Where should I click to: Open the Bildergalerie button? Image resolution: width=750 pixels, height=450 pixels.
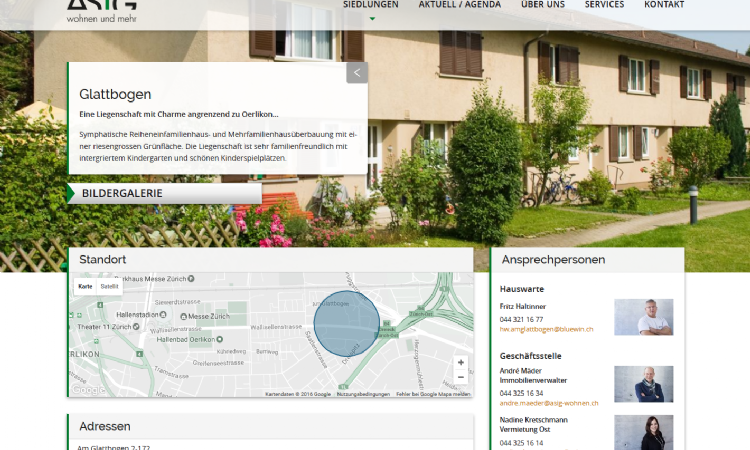pyautogui.click(x=165, y=193)
